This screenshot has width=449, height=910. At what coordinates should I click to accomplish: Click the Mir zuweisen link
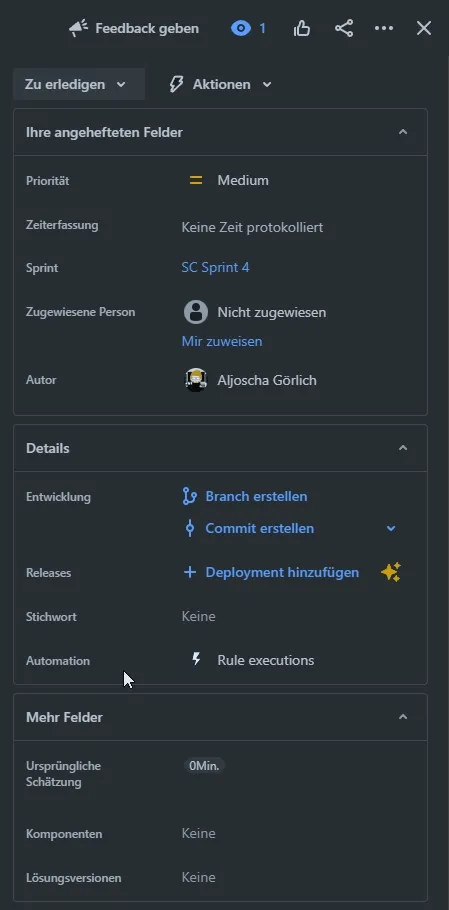(222, 341)
